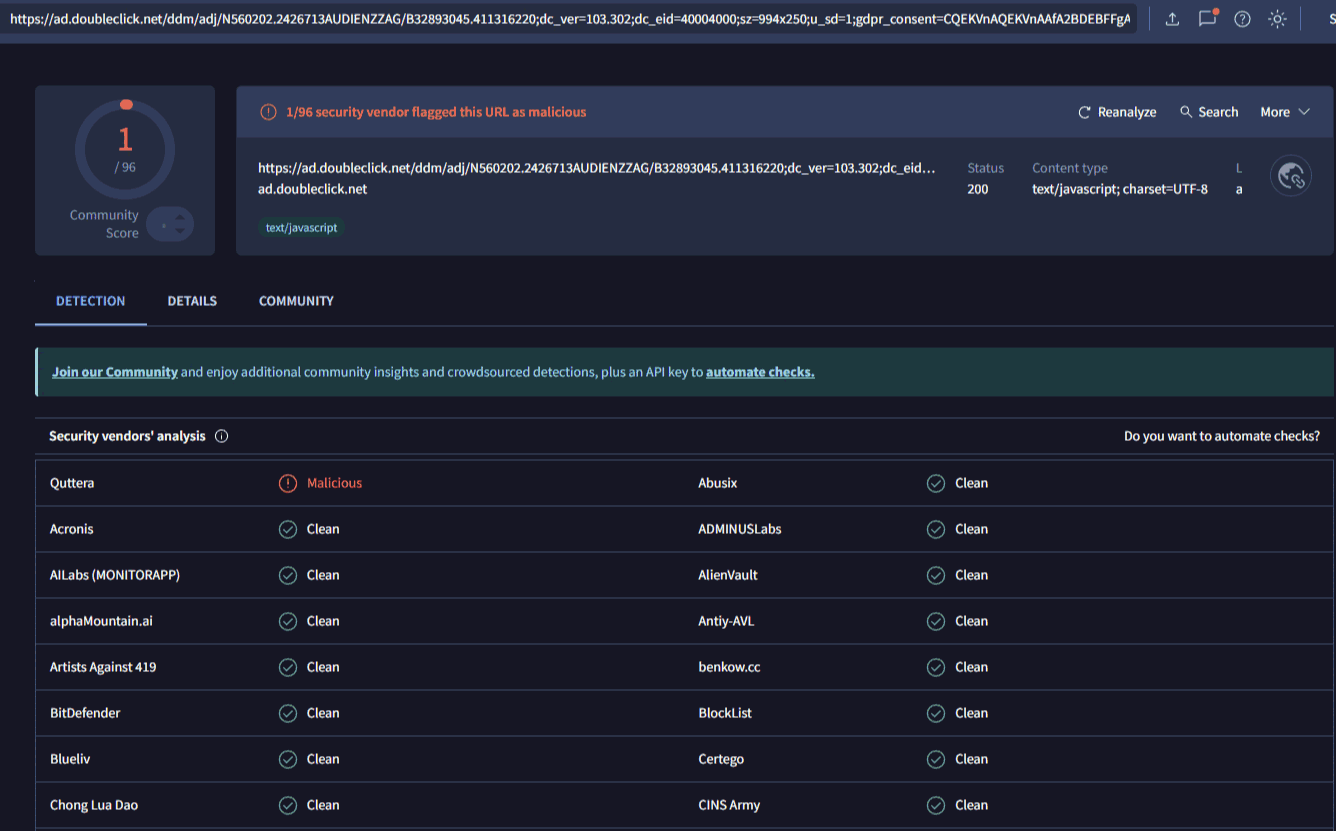Click the Status 200 value
This screenshot has height=831, width=1336.
pyautogui.click(x=978, y=189)
